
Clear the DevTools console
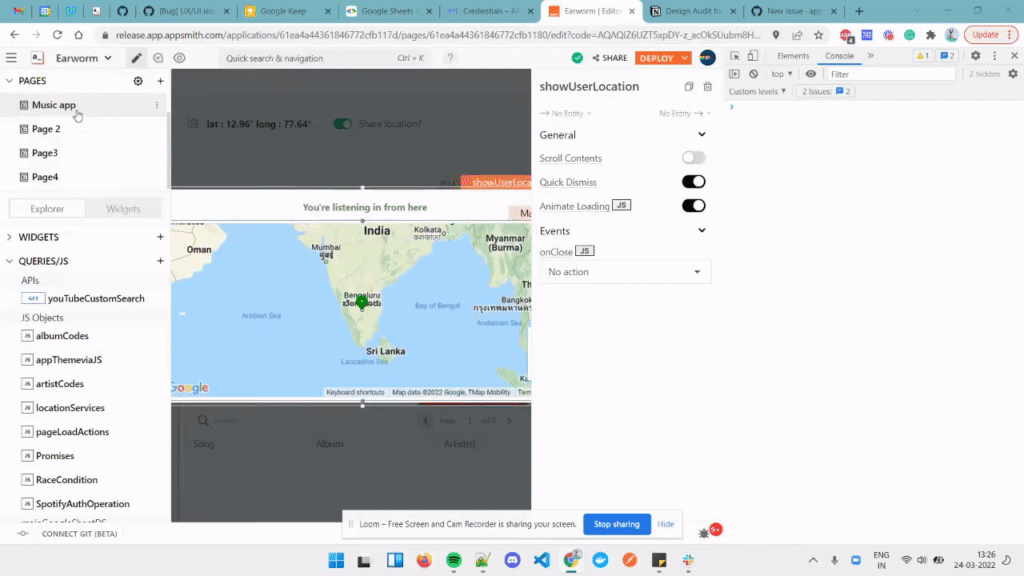(x=754, y=74)
